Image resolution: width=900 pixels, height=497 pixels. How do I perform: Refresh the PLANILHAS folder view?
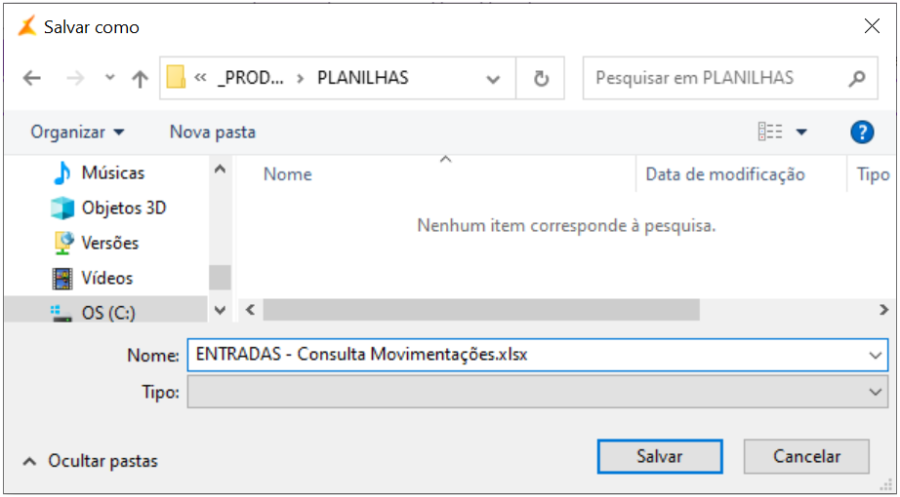click(x=541, y=78)
